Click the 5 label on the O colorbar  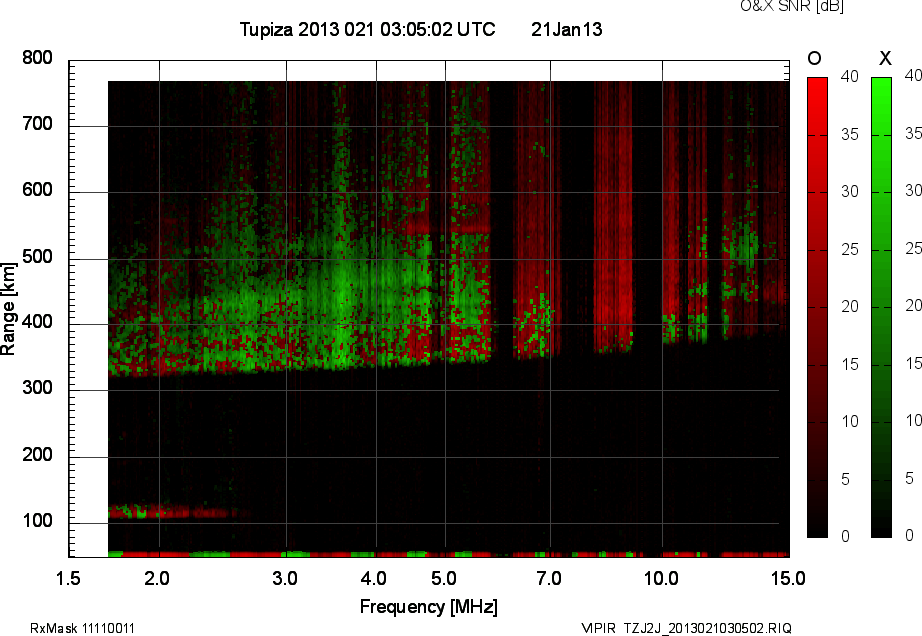(x=846, y=479)
